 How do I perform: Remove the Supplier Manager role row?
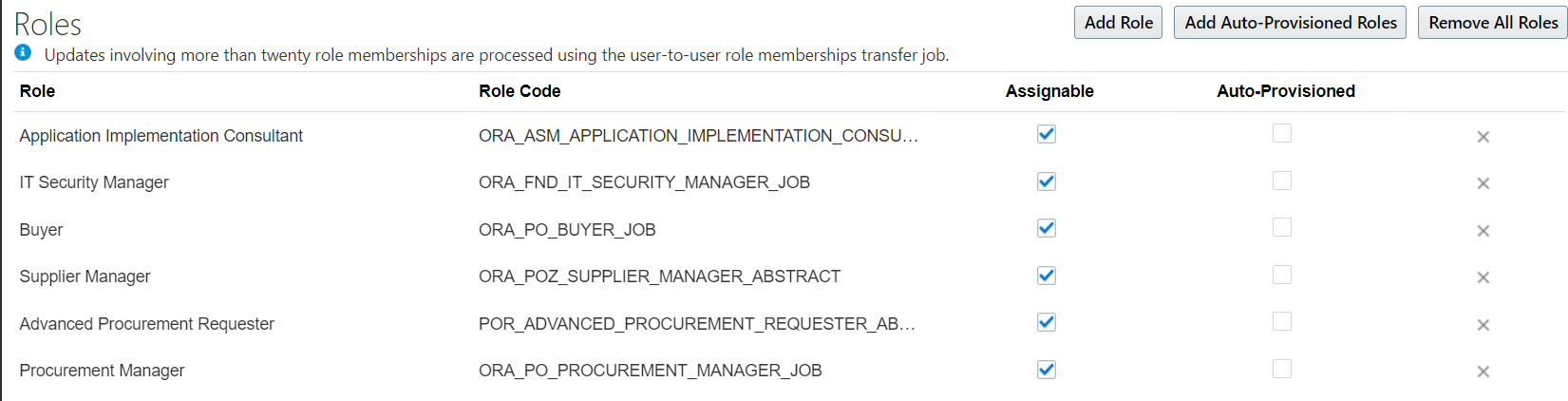pos(1483,277)
